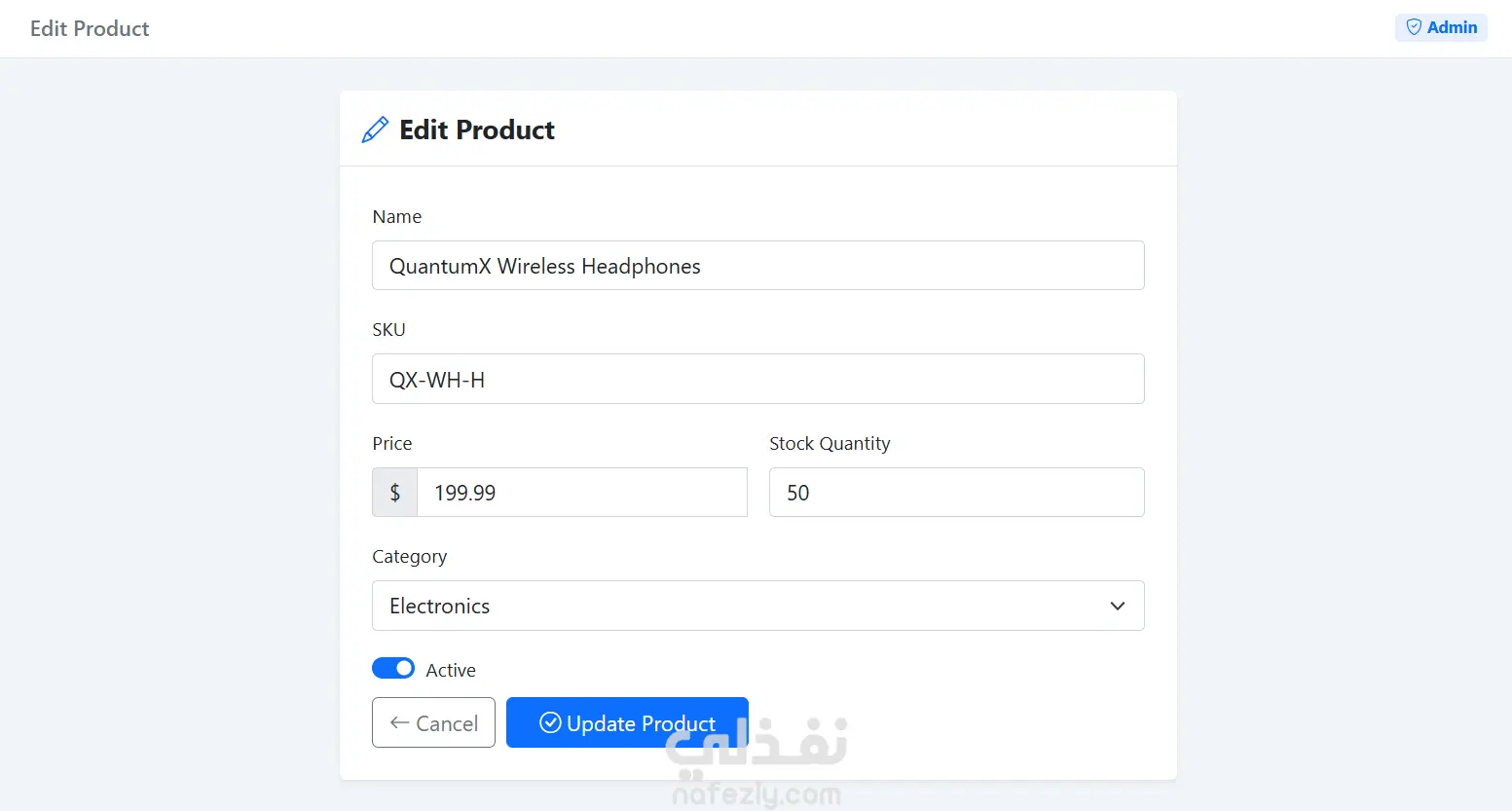The height and width of the screenshot is (811, 1512).
Task: Click the Stock Quantity field showing 50
Action: click(957, 493)
